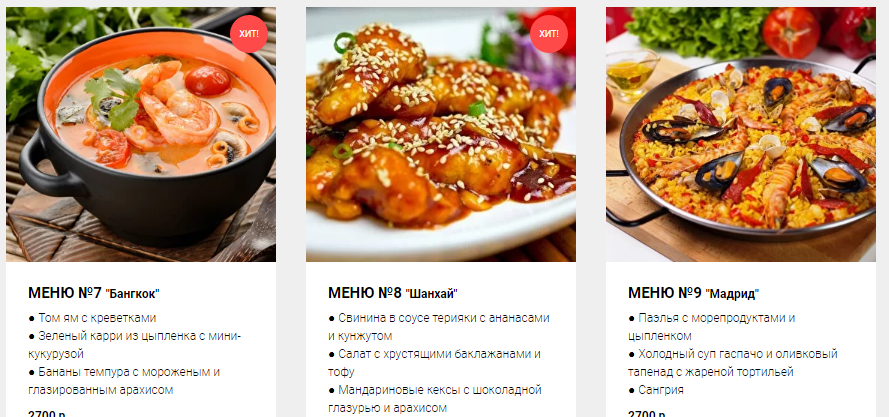The height and width of the screenshot is (417, 889).
Task: Click the 2700 р price under Мадрид menu
Action: coord(646,414)
